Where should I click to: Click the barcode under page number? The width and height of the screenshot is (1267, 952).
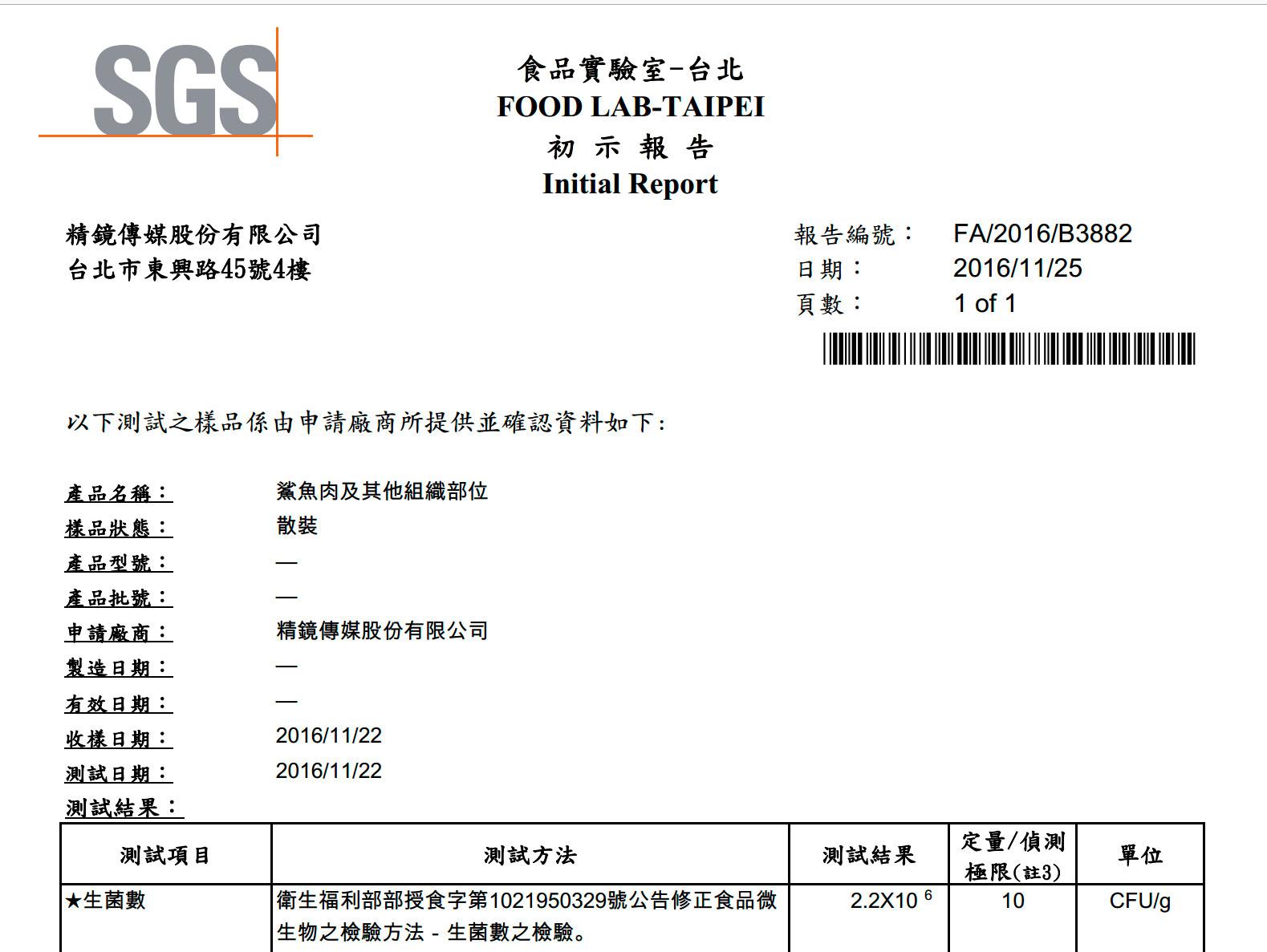coord(1009,349)
